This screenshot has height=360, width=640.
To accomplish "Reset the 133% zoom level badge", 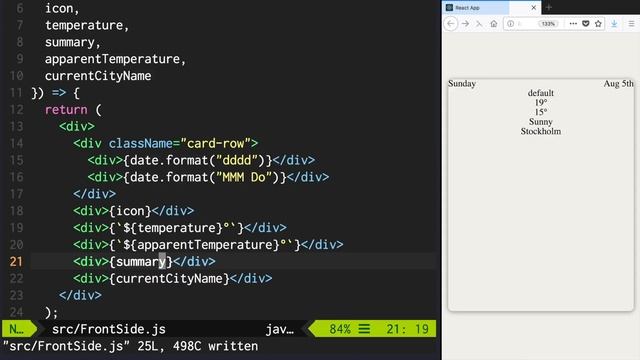I will (x=548, y=24).
